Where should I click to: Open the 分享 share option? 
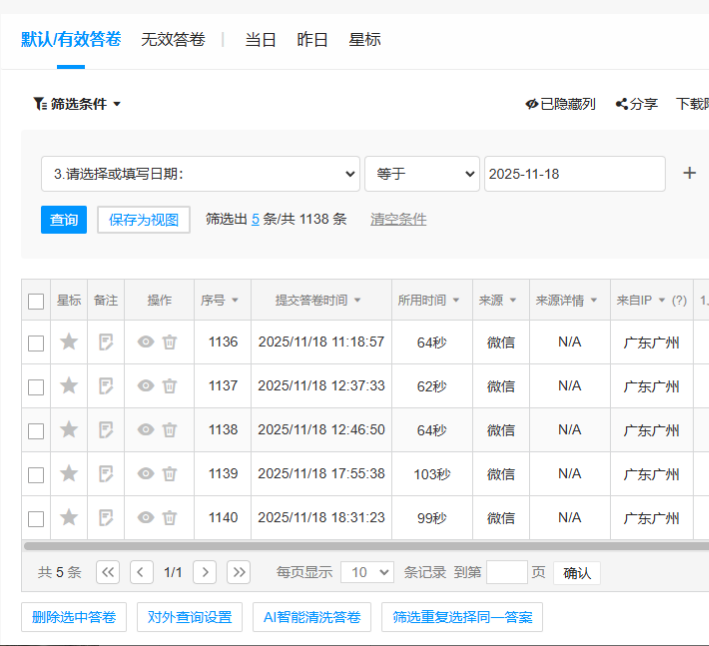637,104
